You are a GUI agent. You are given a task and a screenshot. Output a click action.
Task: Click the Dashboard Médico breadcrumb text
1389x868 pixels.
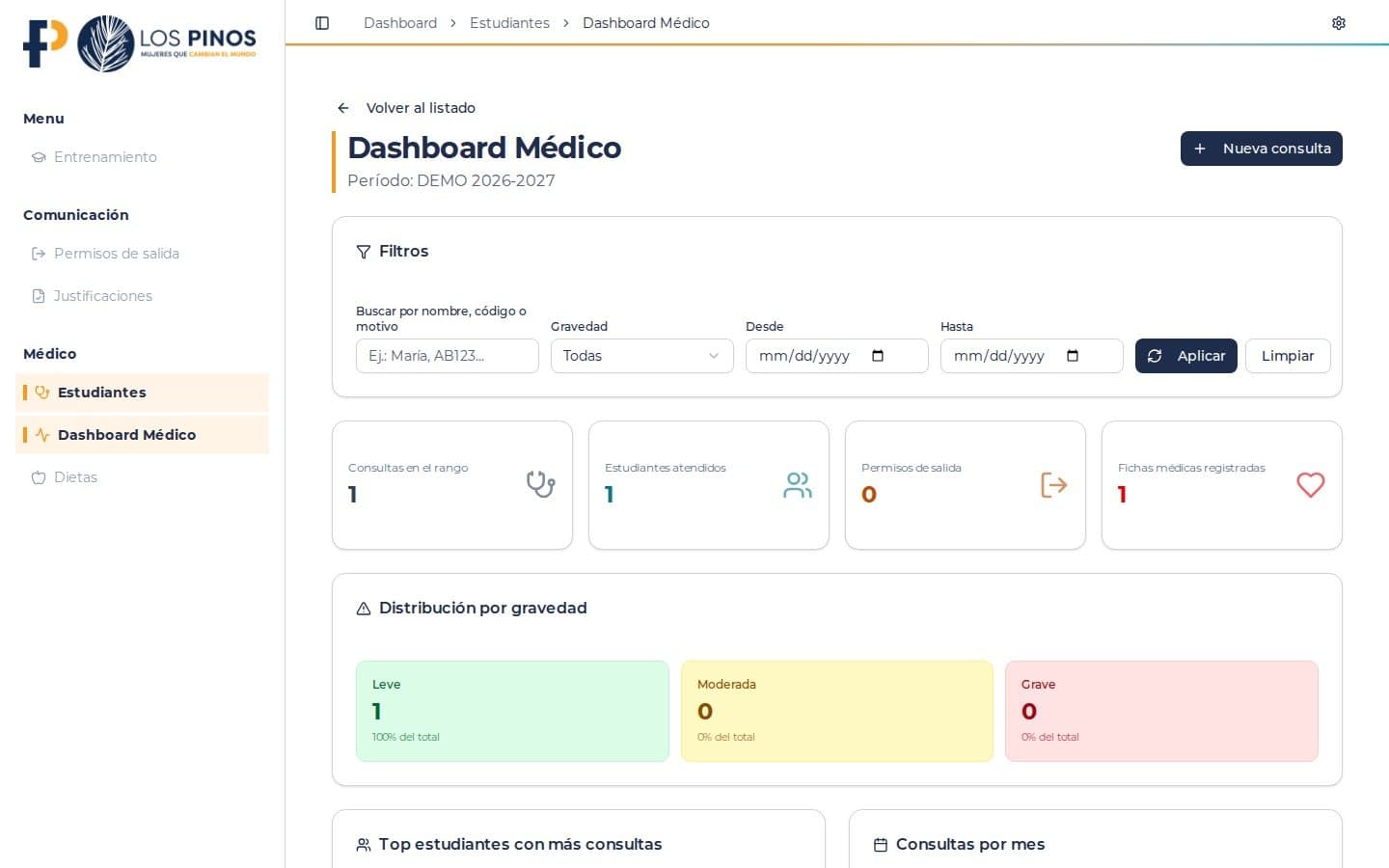tap(646, 23)
